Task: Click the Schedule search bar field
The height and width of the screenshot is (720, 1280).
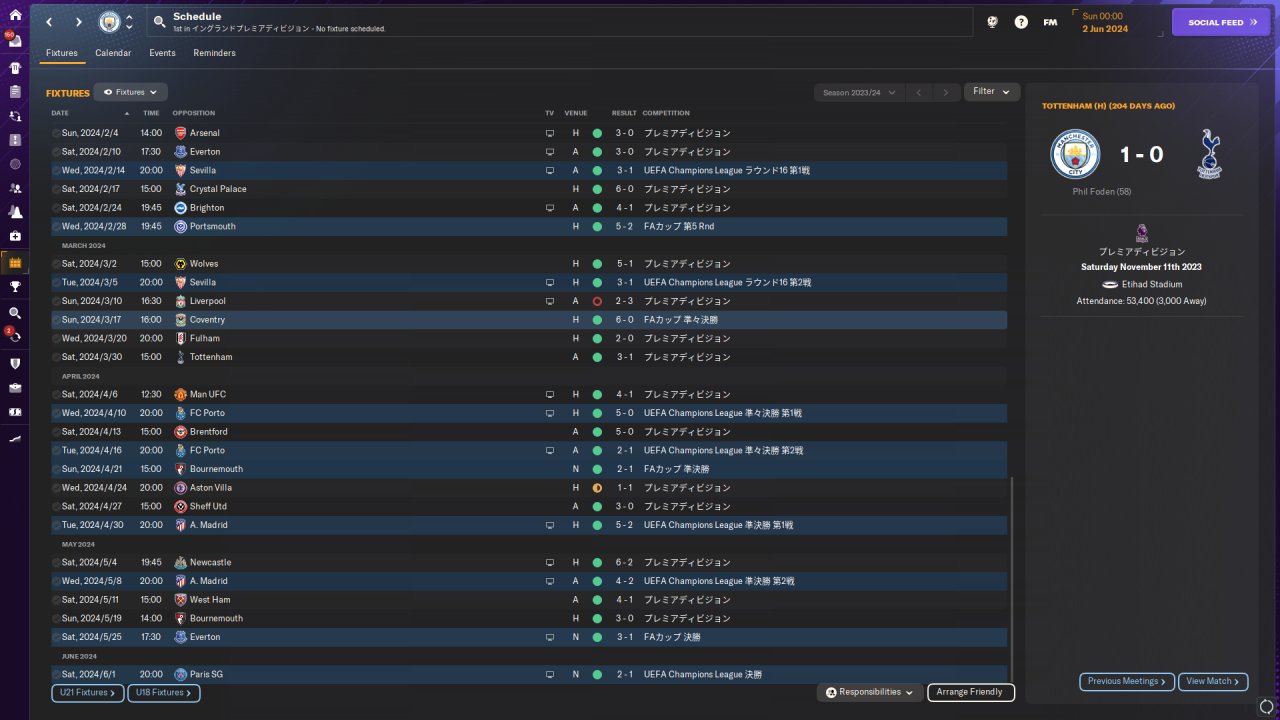Action: [560, 22]
